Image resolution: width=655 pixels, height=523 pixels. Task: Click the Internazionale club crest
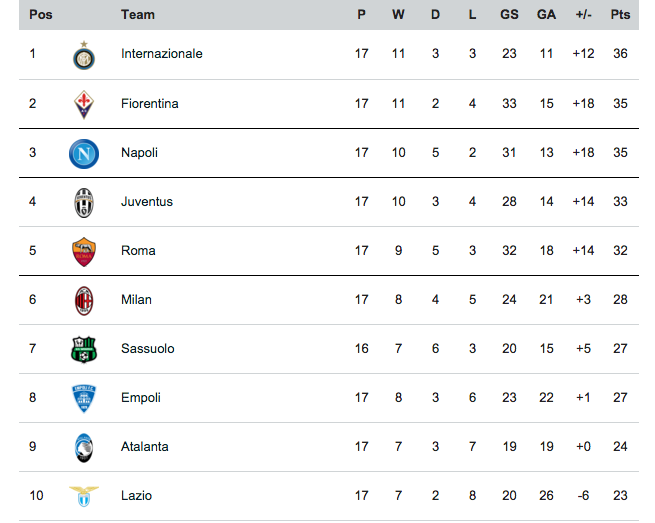tap(84, 55)
